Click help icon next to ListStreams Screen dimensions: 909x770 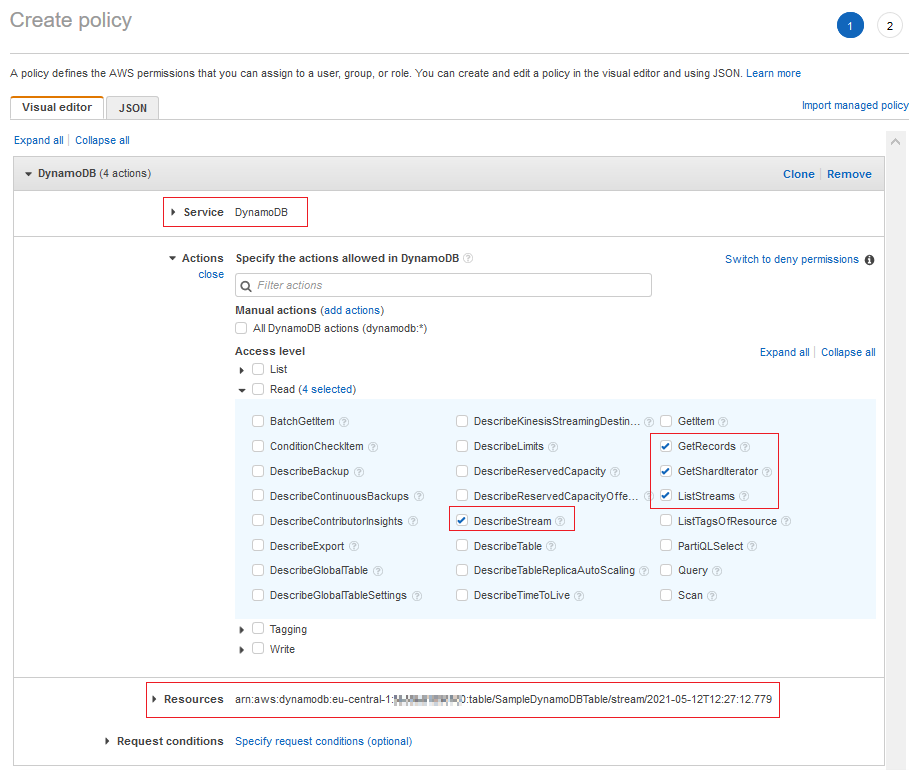[x=744, y=496]
